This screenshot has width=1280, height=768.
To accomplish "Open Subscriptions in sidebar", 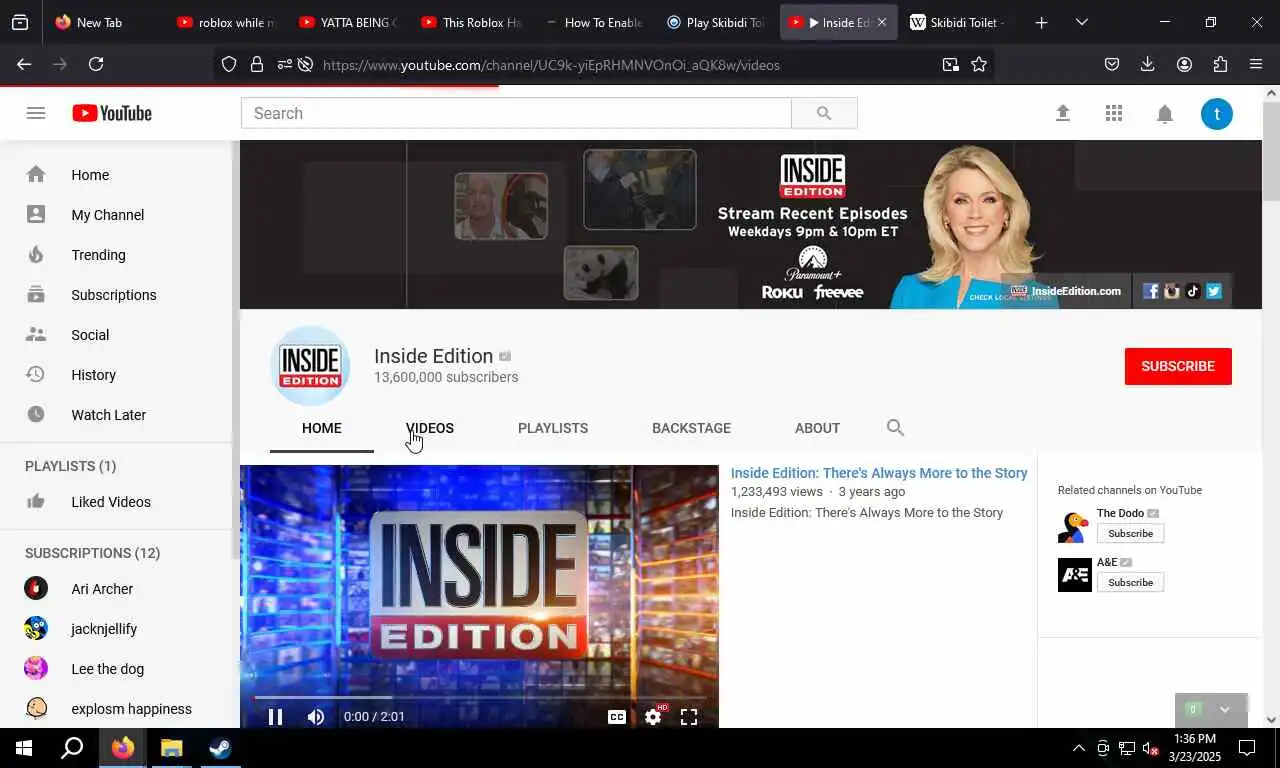I will pyautogui.click(x=116, y=295).
